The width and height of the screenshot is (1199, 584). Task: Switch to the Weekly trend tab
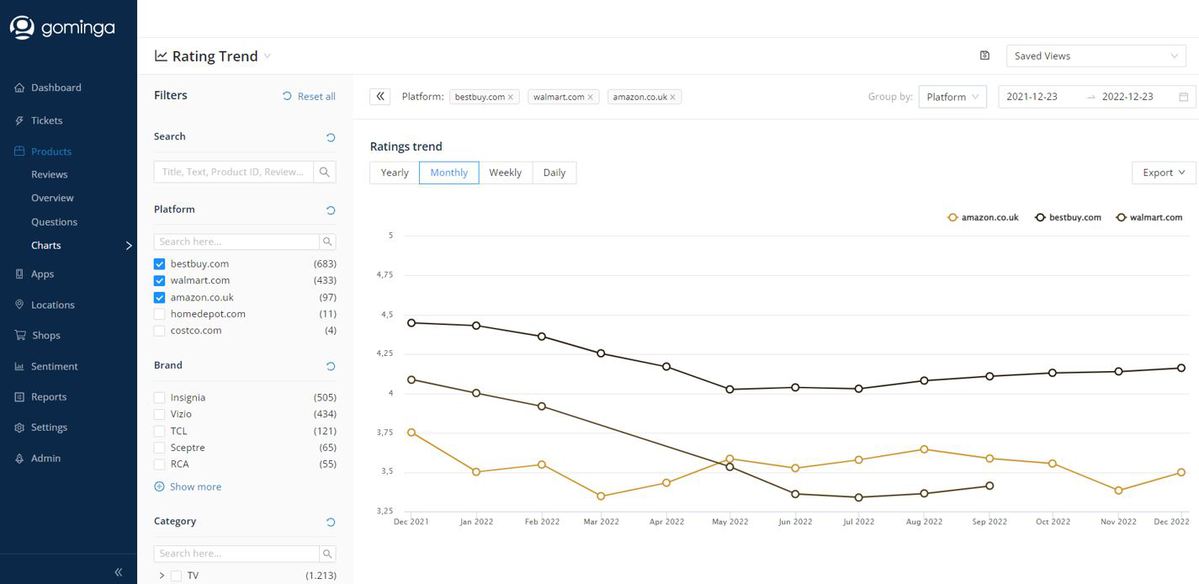point(505,173)
